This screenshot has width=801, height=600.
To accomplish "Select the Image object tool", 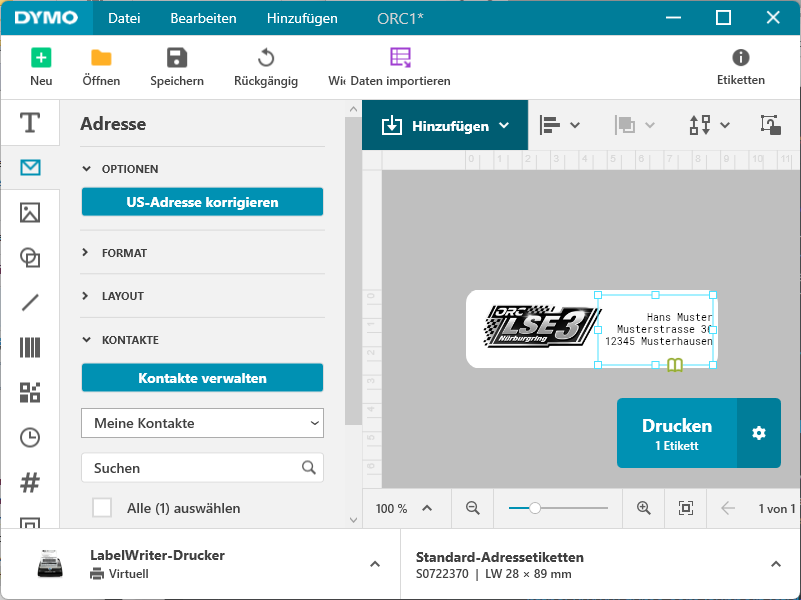I will [30, 212].
